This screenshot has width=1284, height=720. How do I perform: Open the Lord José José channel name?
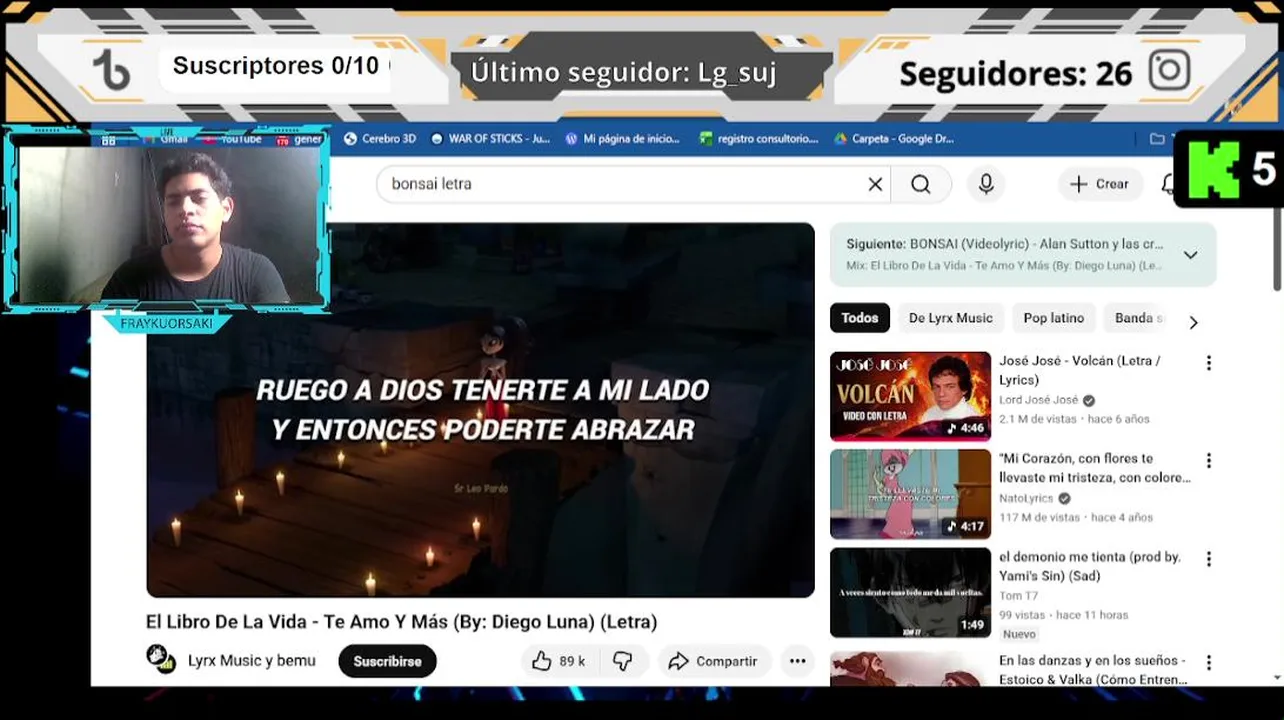[1038, 400]
